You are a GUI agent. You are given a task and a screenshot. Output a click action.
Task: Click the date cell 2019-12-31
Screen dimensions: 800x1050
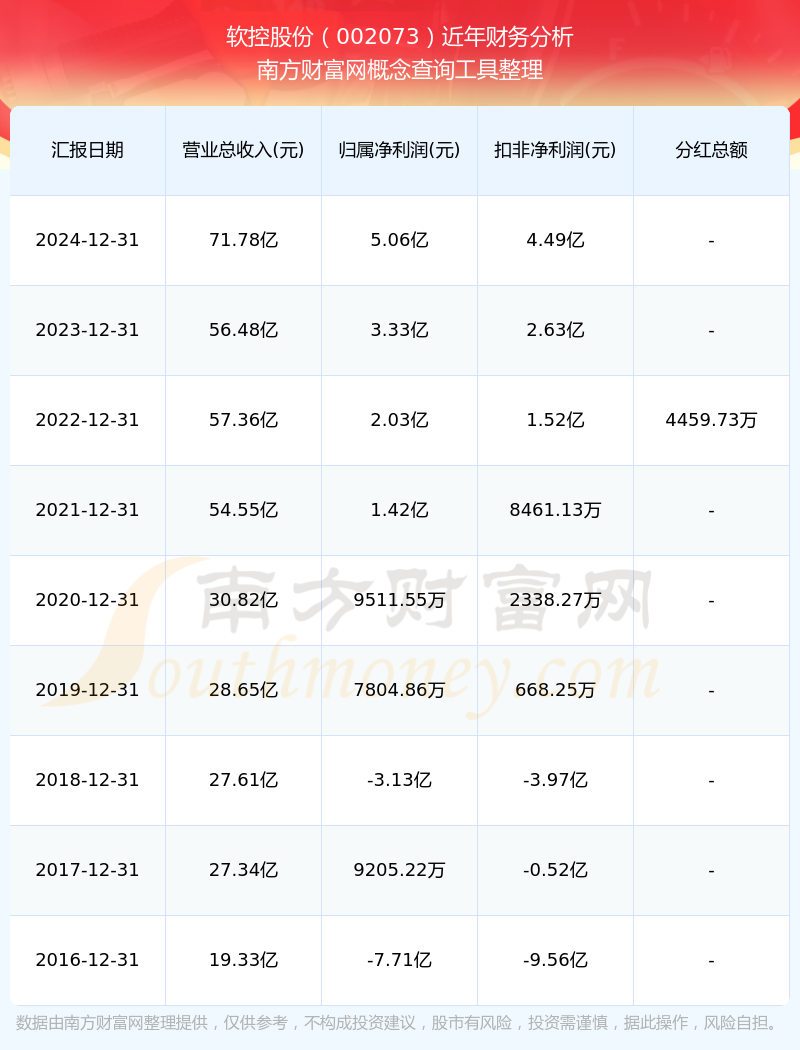point(88,690)
